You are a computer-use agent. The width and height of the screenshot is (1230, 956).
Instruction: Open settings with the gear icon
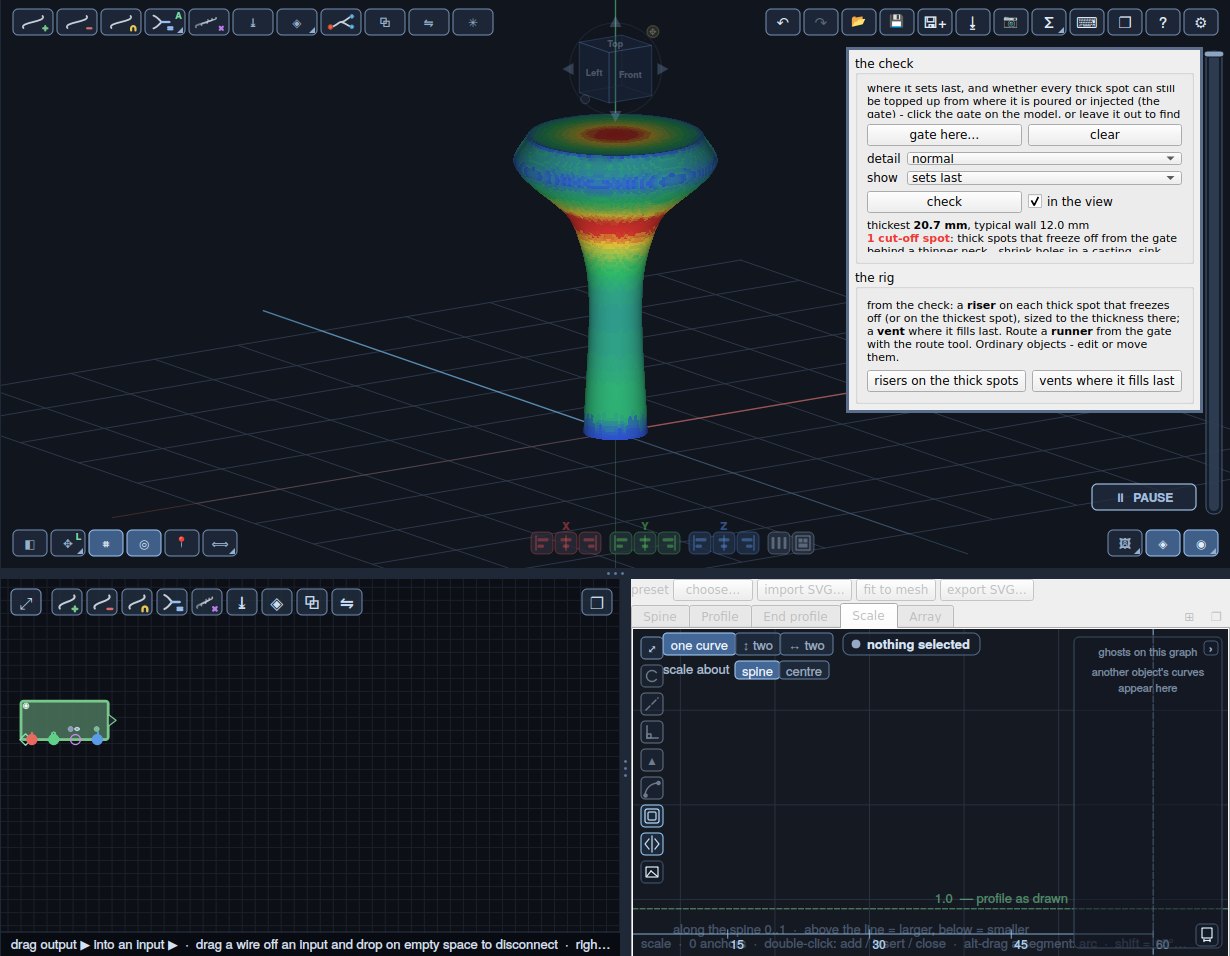coord(1201,22)
